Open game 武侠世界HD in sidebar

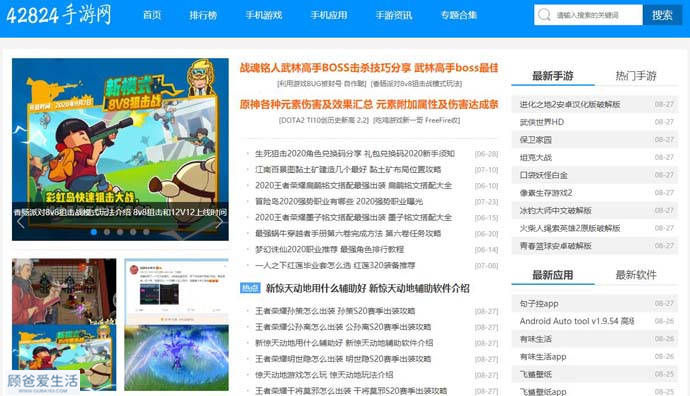542,122
